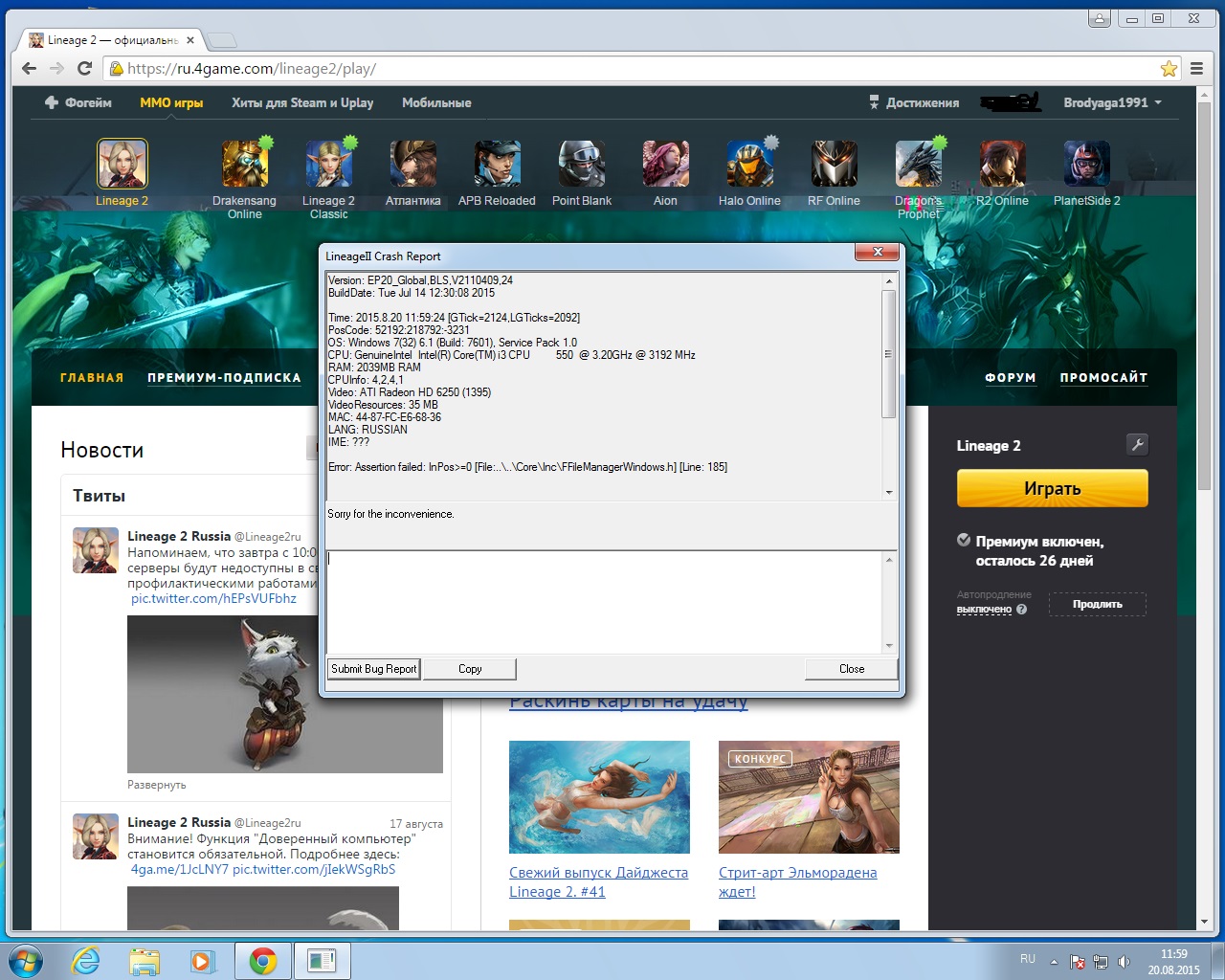Open the ПРОМОСАЙТ link

point(1103,378)
